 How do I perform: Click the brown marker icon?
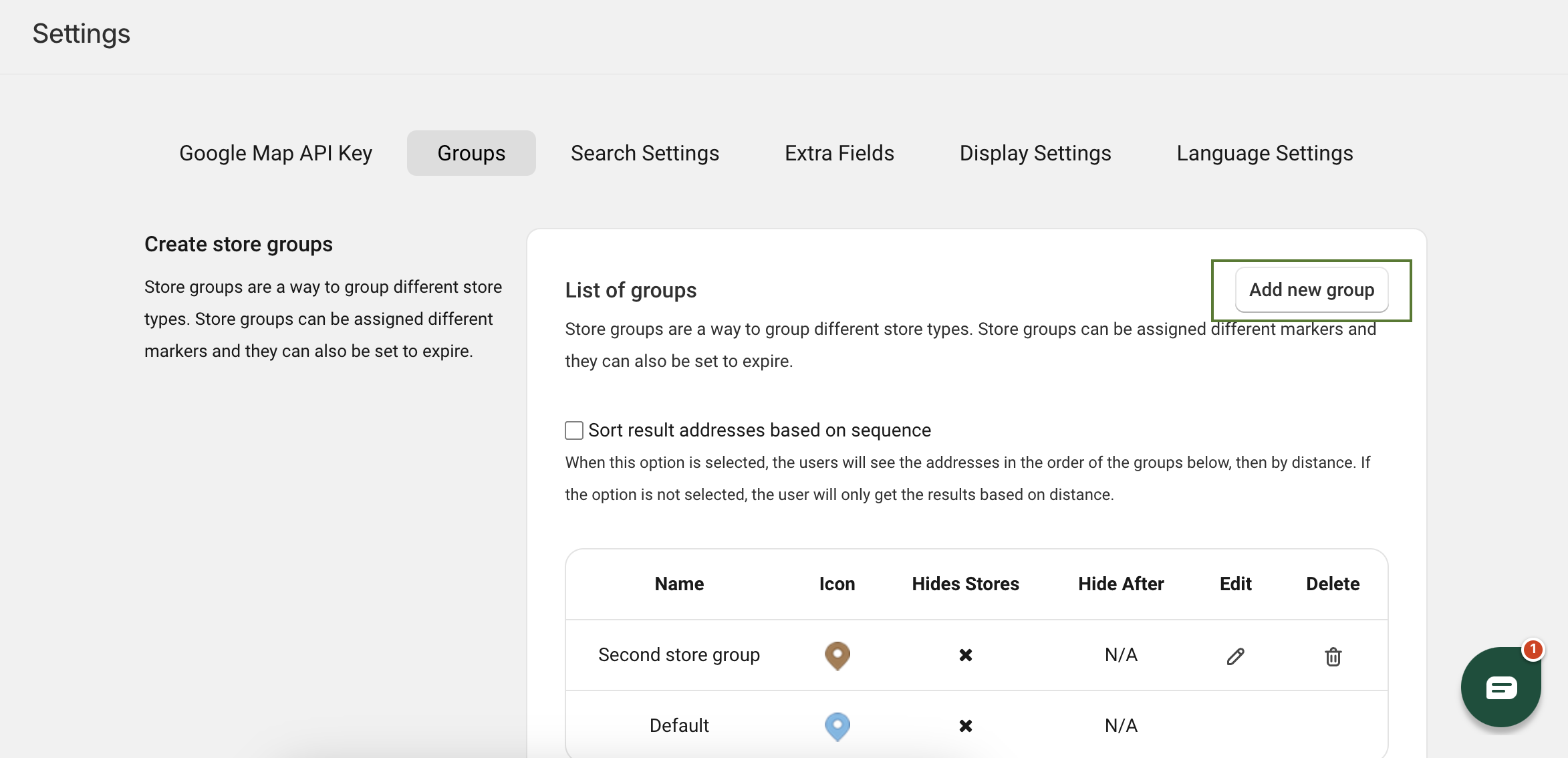(x=837, y=655)
